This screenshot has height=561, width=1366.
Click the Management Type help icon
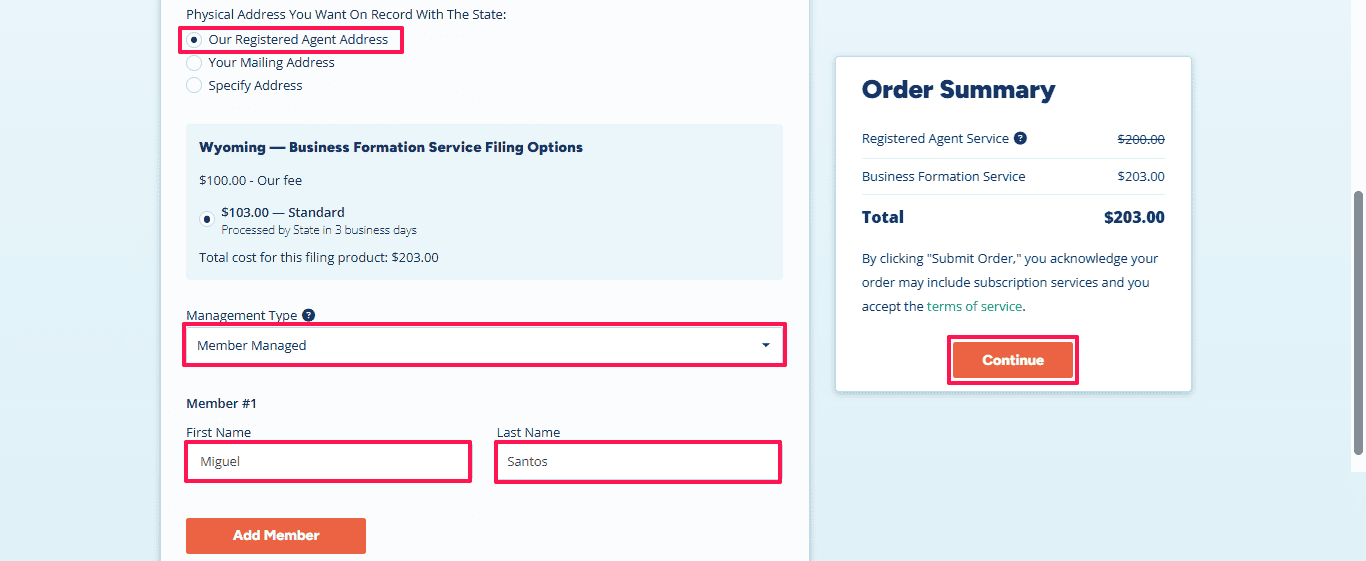(308, 315)
